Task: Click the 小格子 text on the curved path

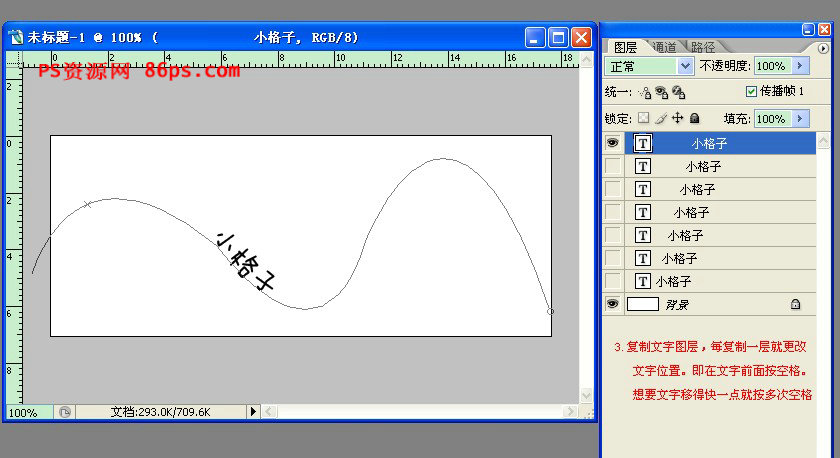Action: click(246, 261)
